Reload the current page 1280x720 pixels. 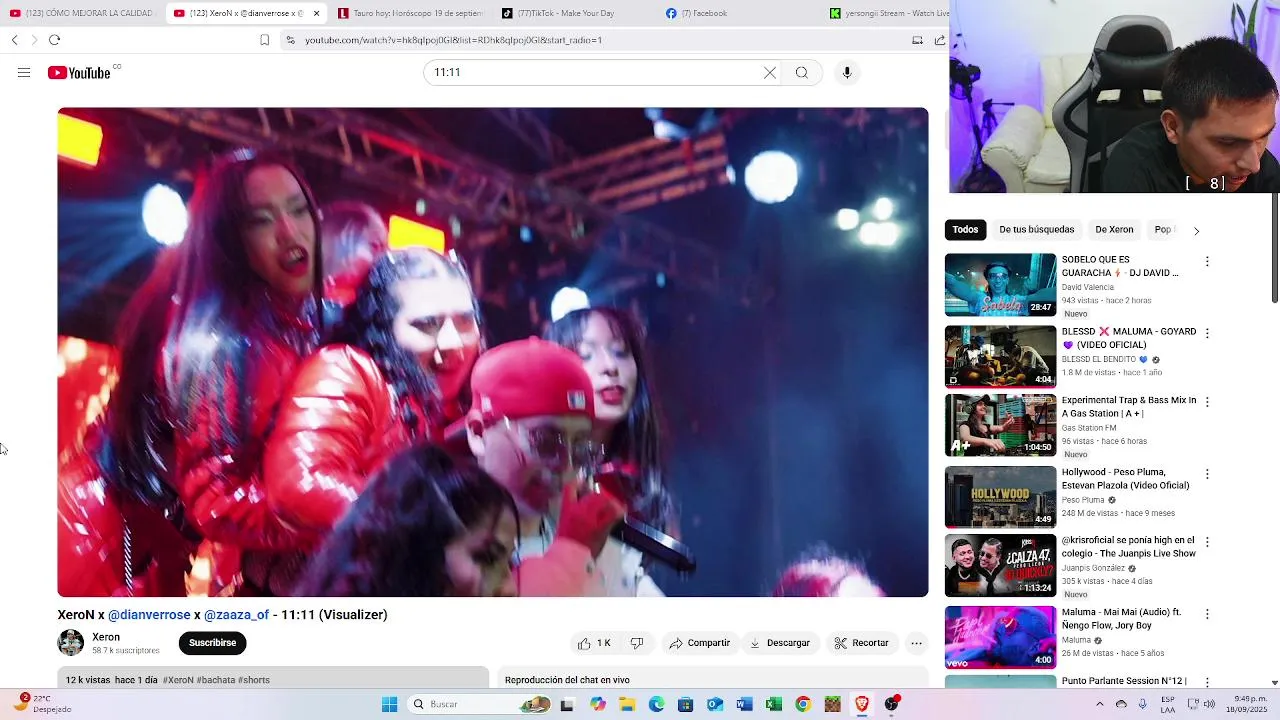click(54, 40)
